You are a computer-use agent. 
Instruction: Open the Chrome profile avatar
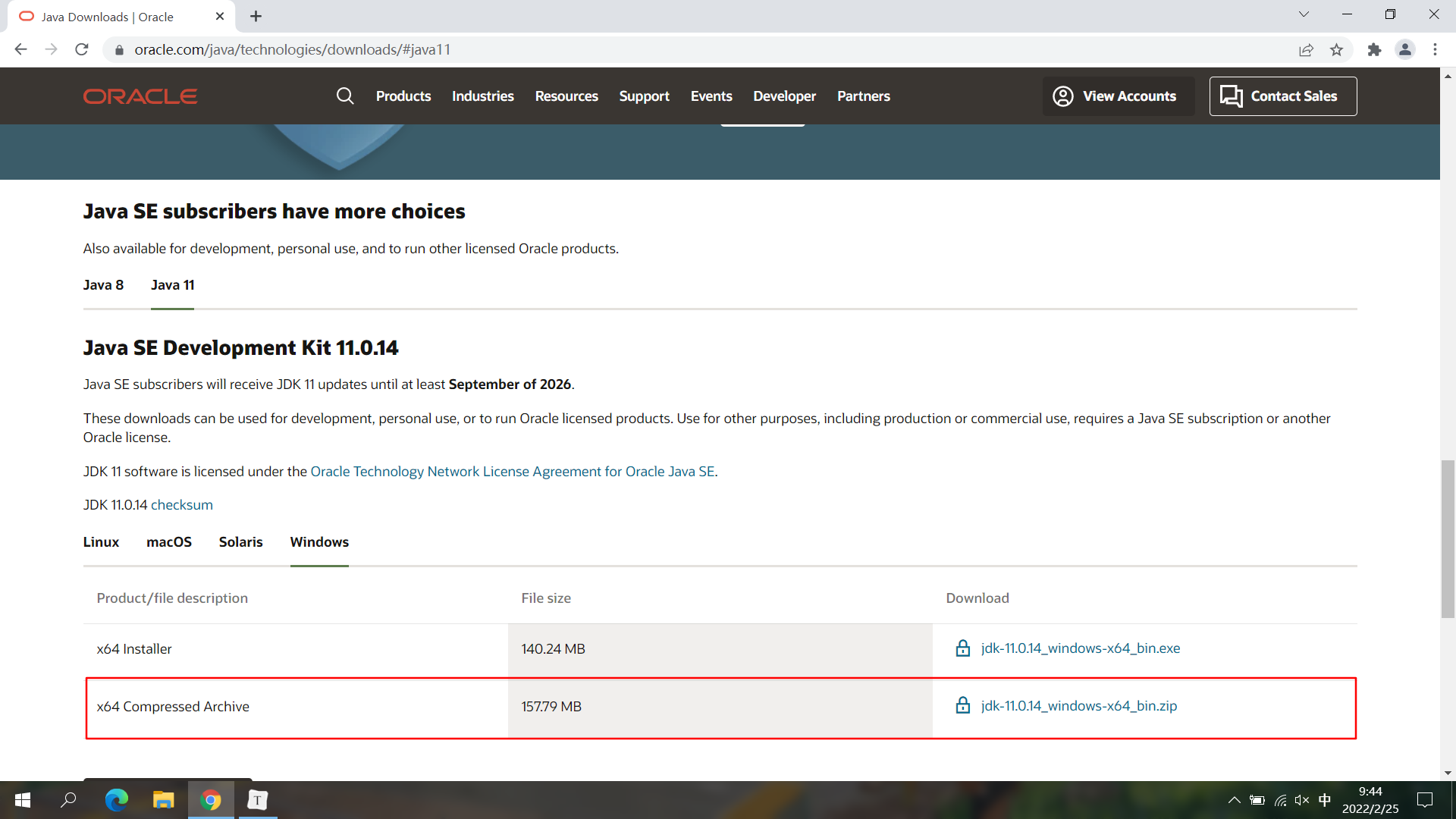[x=1404, y=49]
